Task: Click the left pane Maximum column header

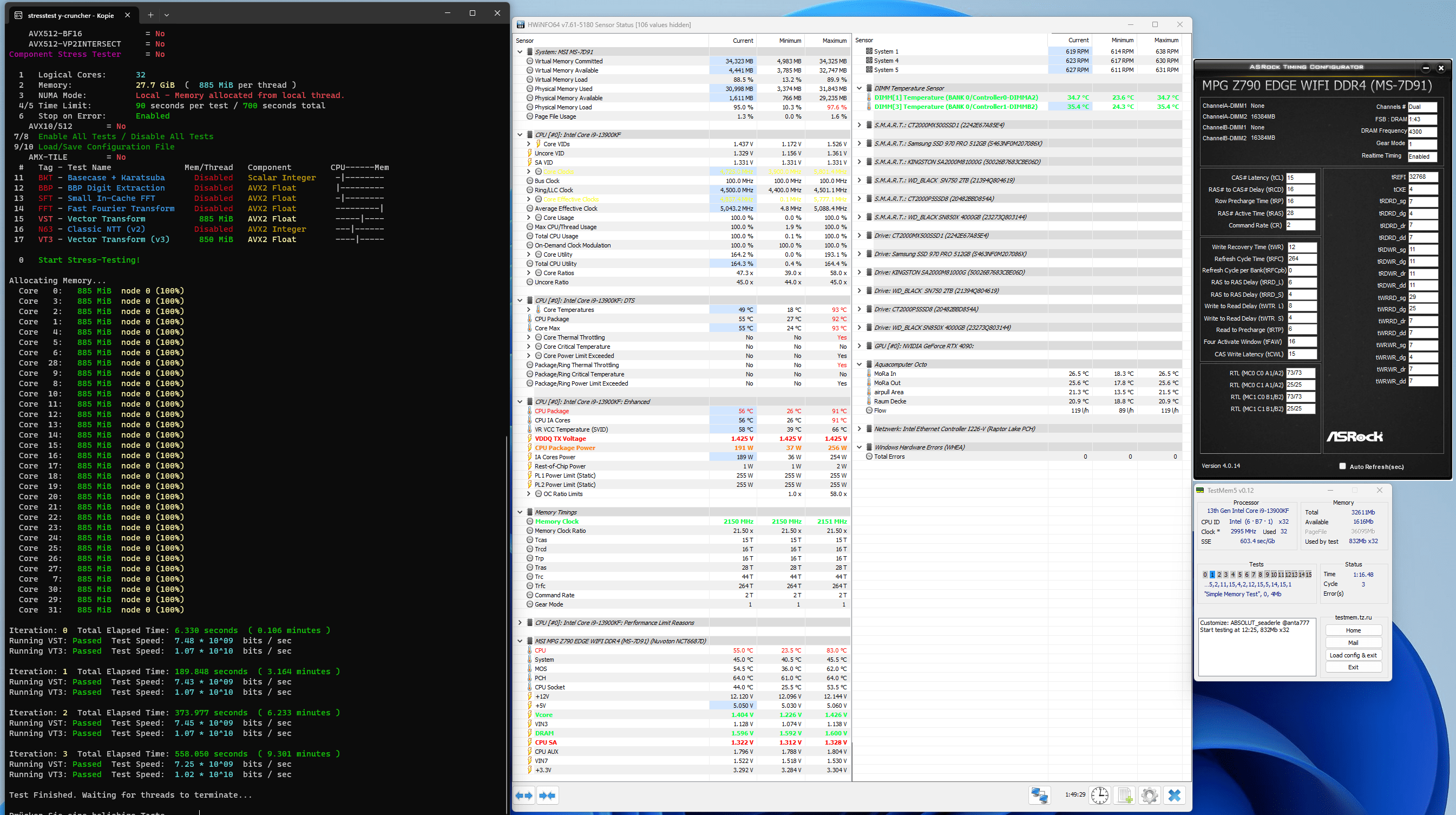Action: coord(827,41)
